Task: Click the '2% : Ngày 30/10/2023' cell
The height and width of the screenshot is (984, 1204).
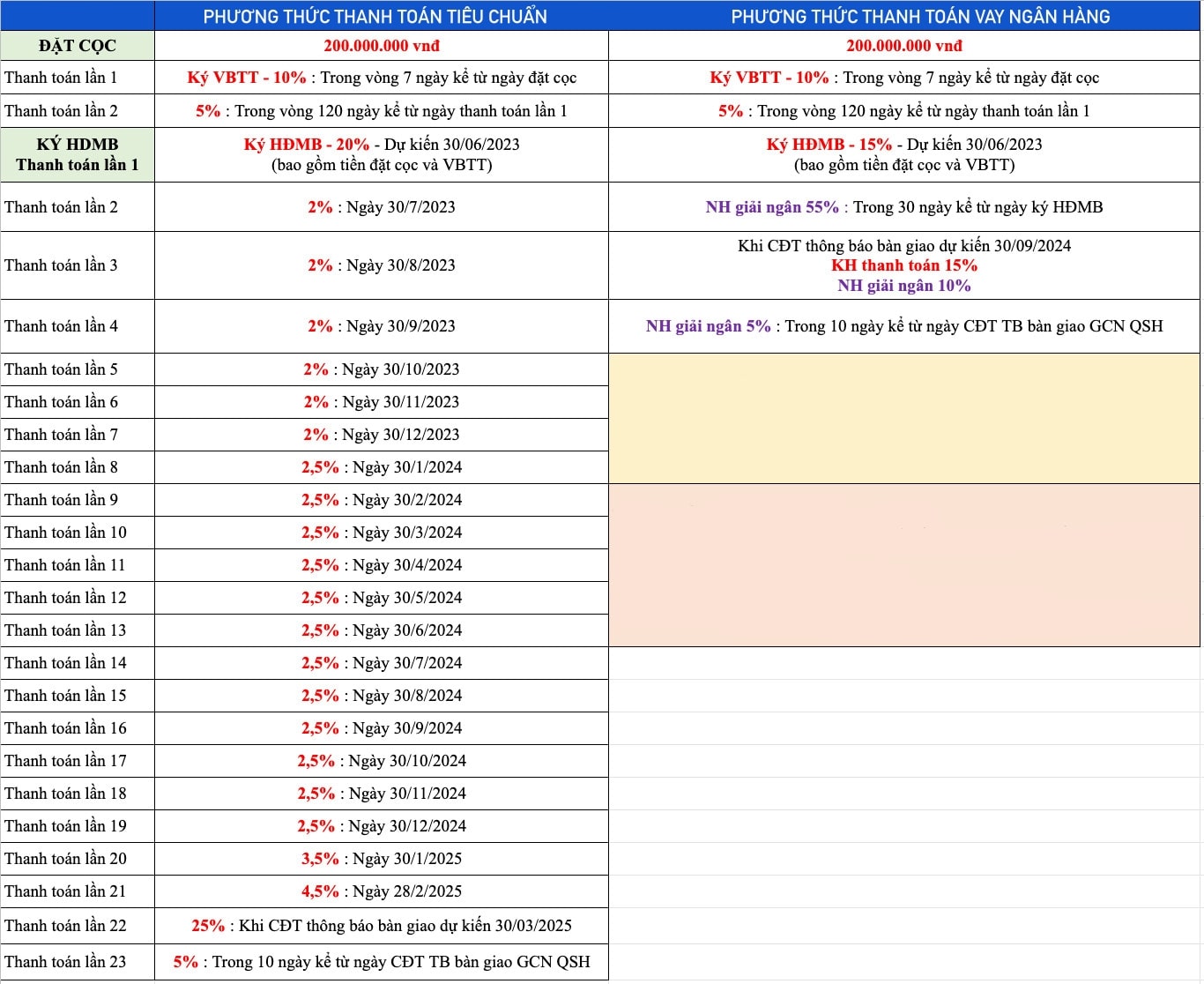Action: click(381, 369)
